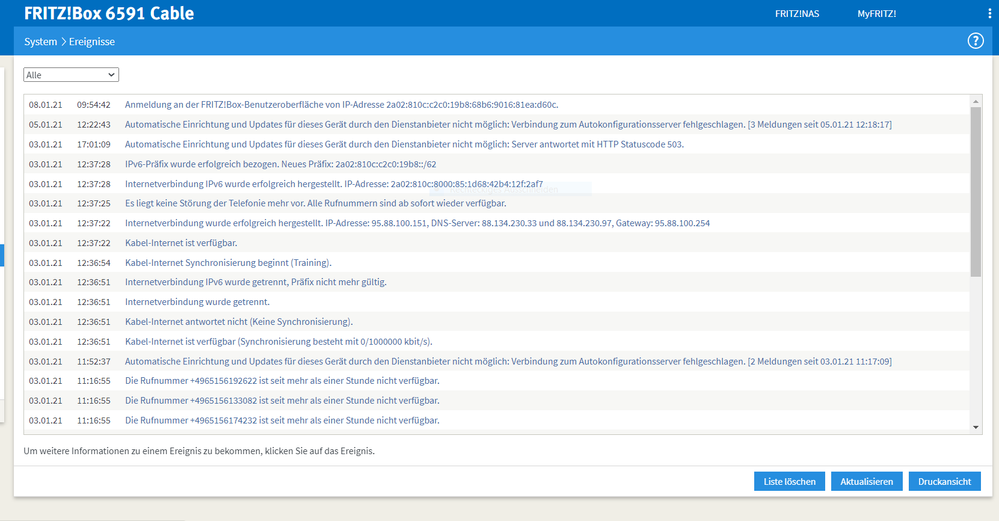Click the scroll down arrow of the event list
This screenshot has width=999, height=521.
point(975,427)
